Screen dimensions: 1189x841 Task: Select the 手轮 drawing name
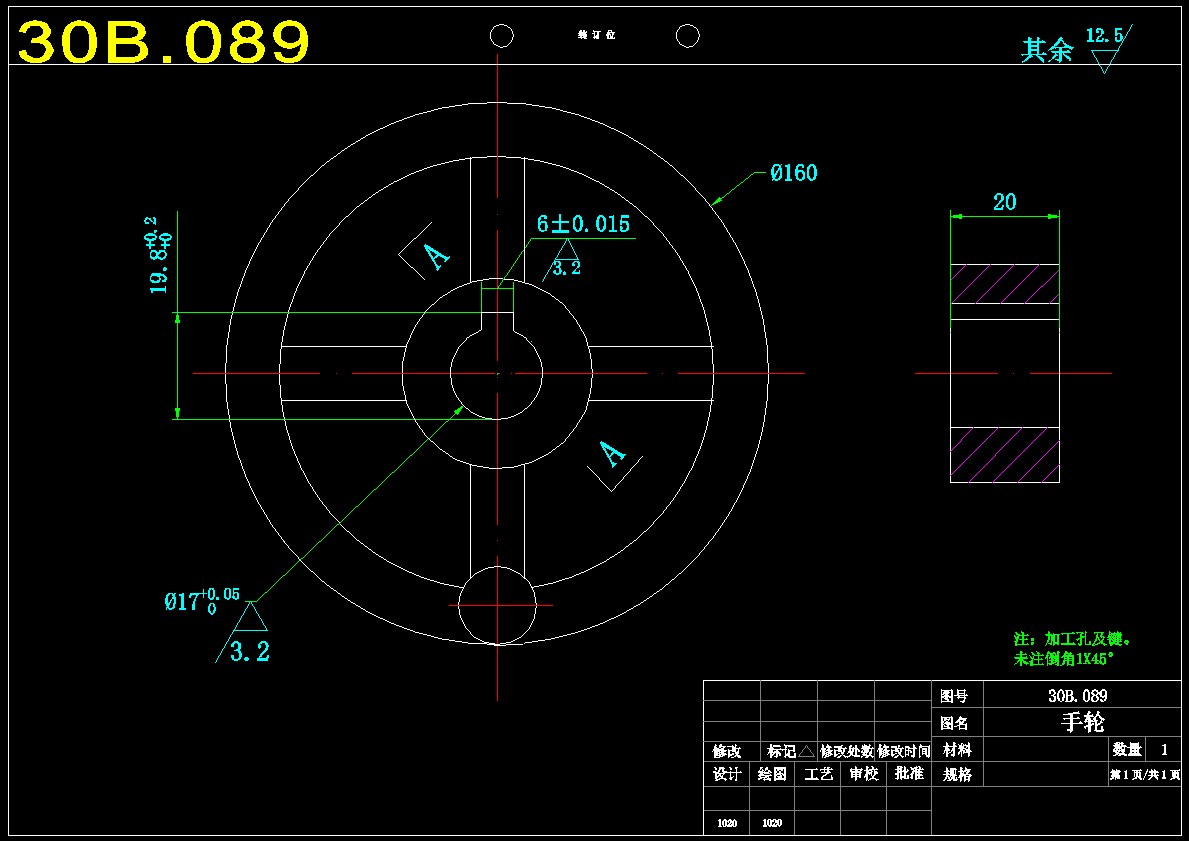point(1082,722)
